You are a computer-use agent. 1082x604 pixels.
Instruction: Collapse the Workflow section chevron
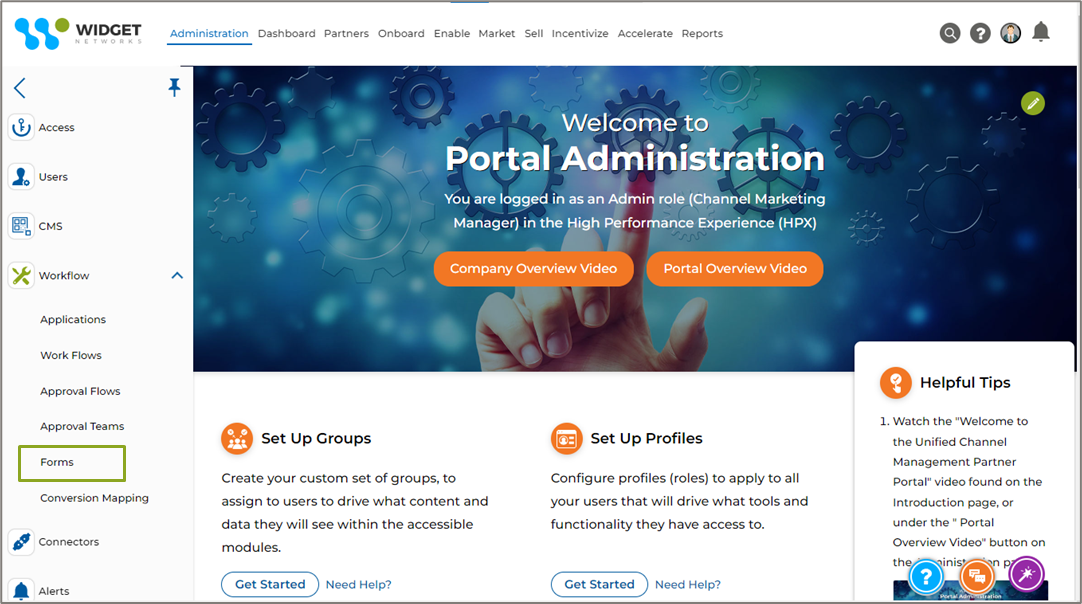(177, 275)
